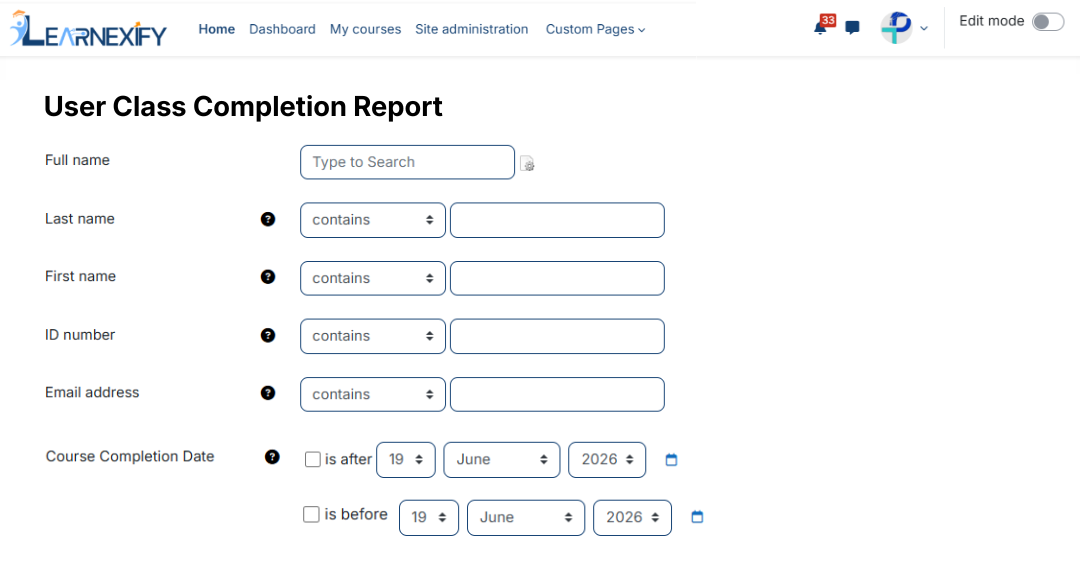Open the First name 'contains' dropdown
The width and height of the screenshot is (1080, 566).
pyautogui.click(x=373, y=278)
